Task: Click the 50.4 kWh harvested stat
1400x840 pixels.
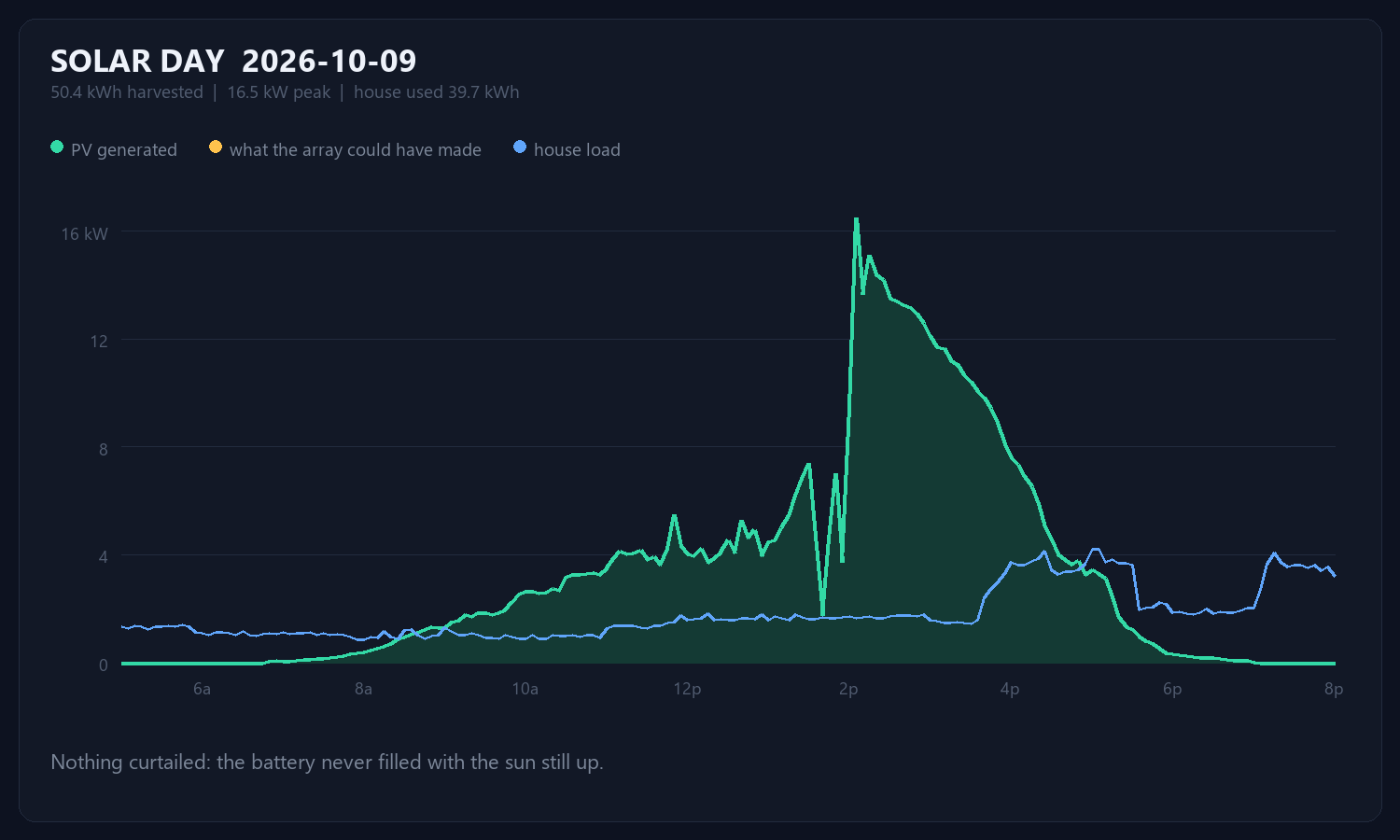Action: (x=127, y=92)
